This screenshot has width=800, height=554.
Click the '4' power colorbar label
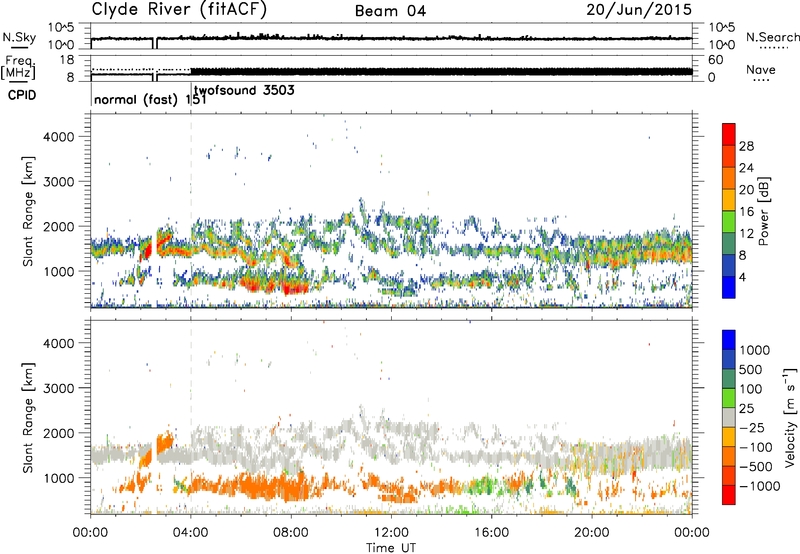pos(743,277)
